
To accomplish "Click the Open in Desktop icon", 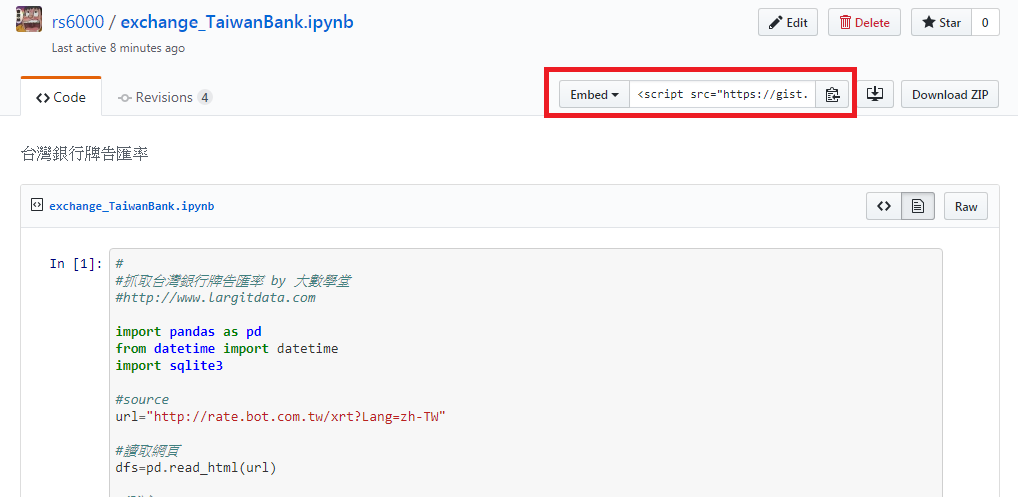I will point(875,94).
